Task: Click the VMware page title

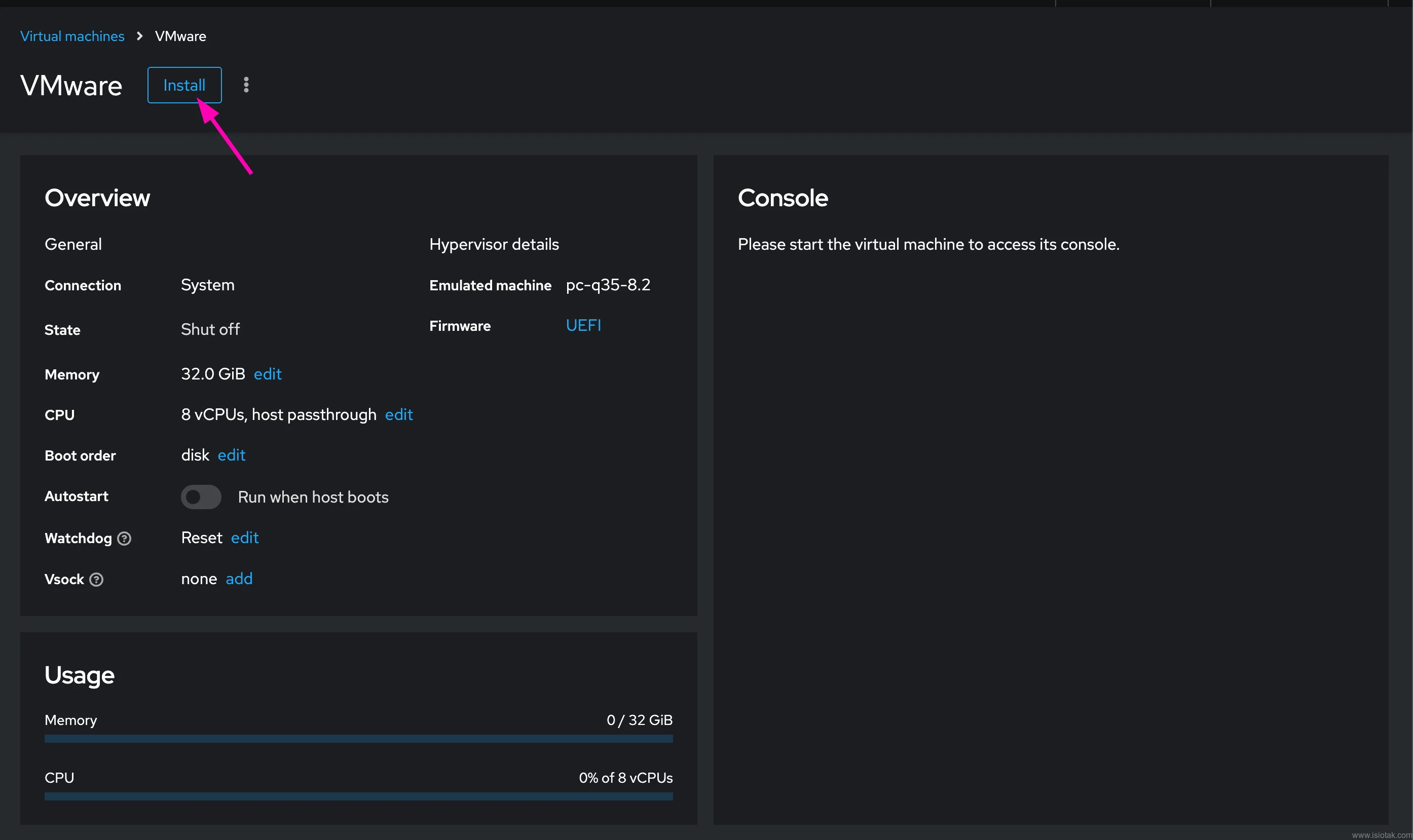Action: tap(71, 86)
